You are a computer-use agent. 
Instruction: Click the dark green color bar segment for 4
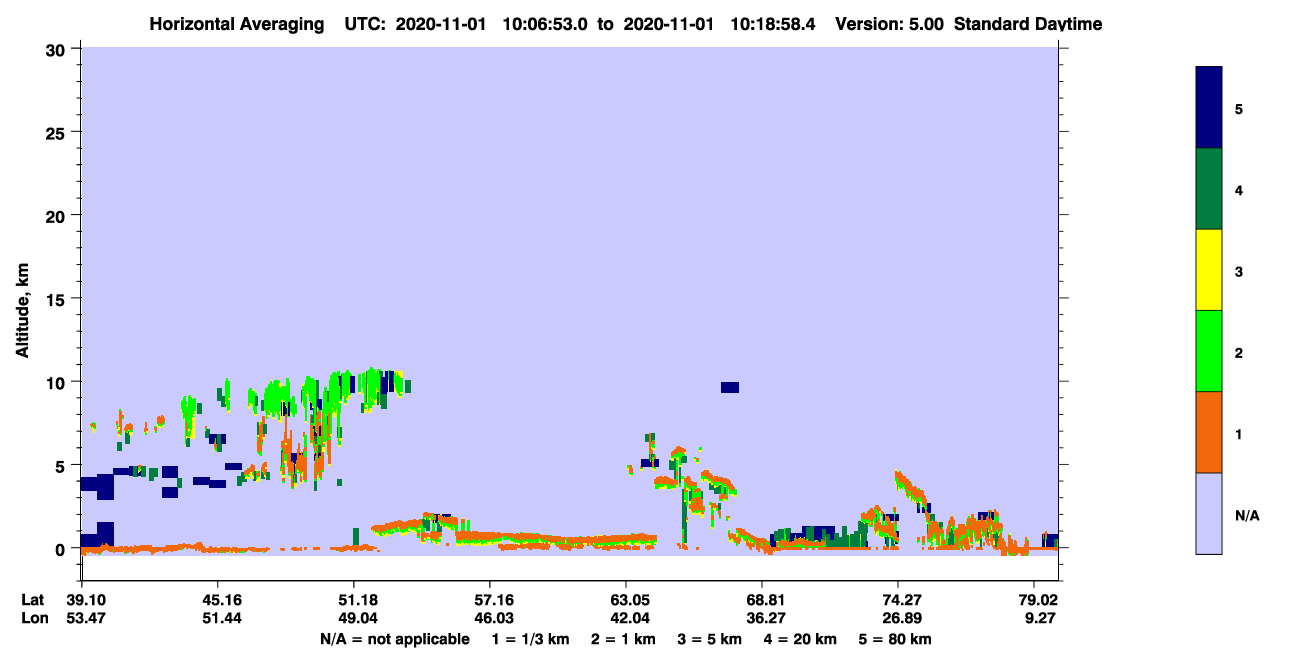pos(1209,189)
